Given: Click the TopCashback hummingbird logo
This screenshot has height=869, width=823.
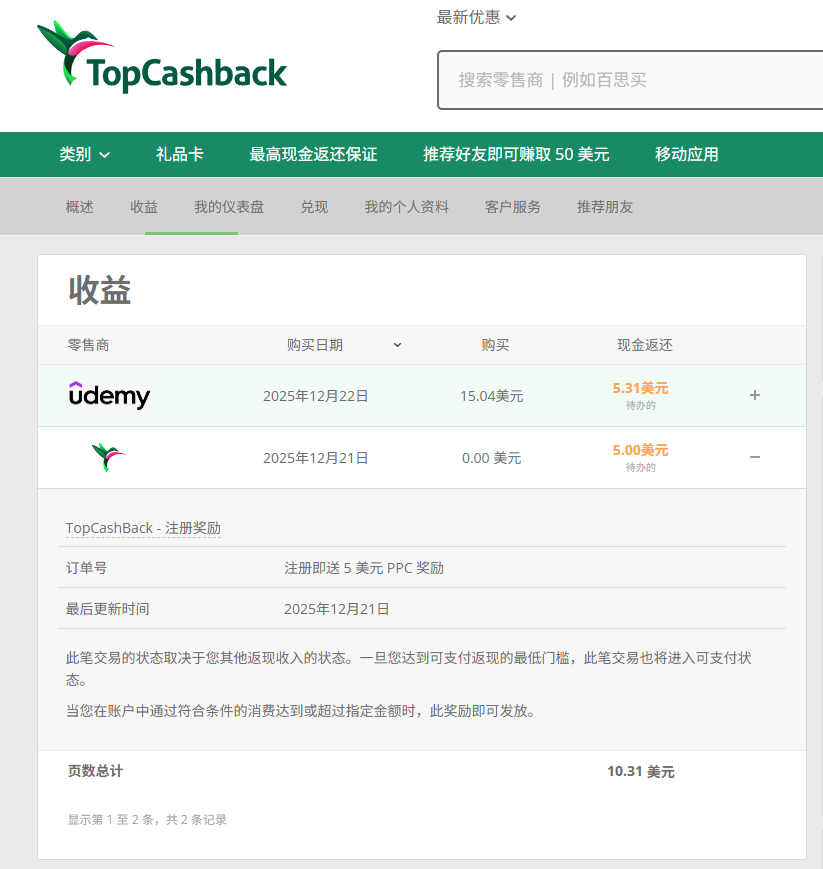Looking at the screenshot, I should tap(162, 57).
